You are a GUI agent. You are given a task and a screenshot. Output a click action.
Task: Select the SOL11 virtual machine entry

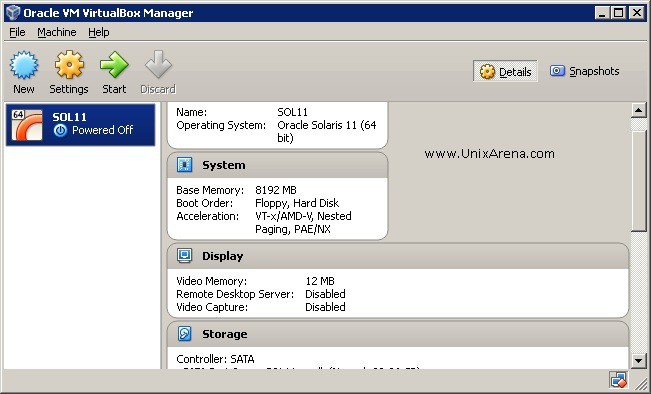pos(81,125)
